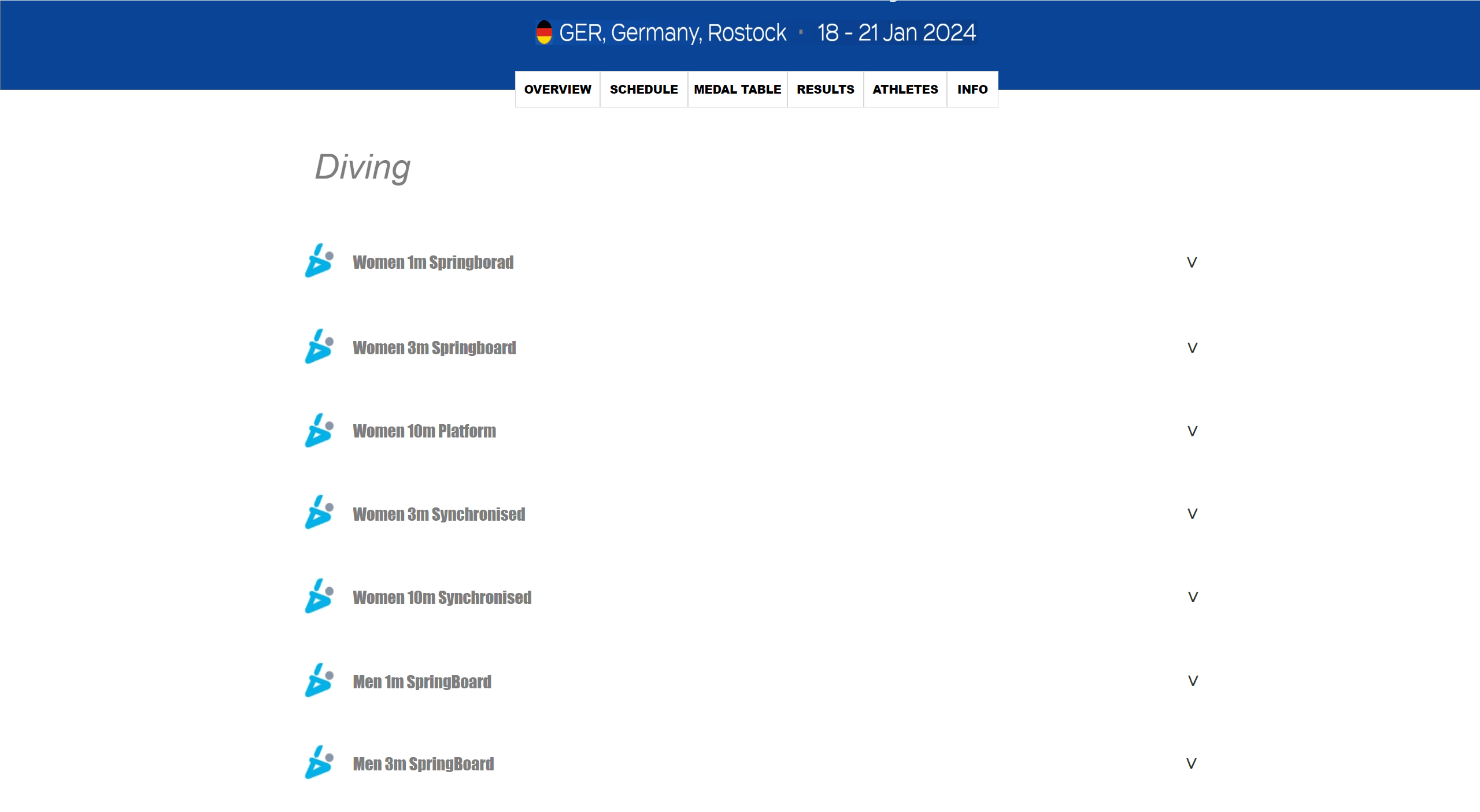The image size is (1480, 812).
Task: Click the Info tab
Action: click(972, 90)
